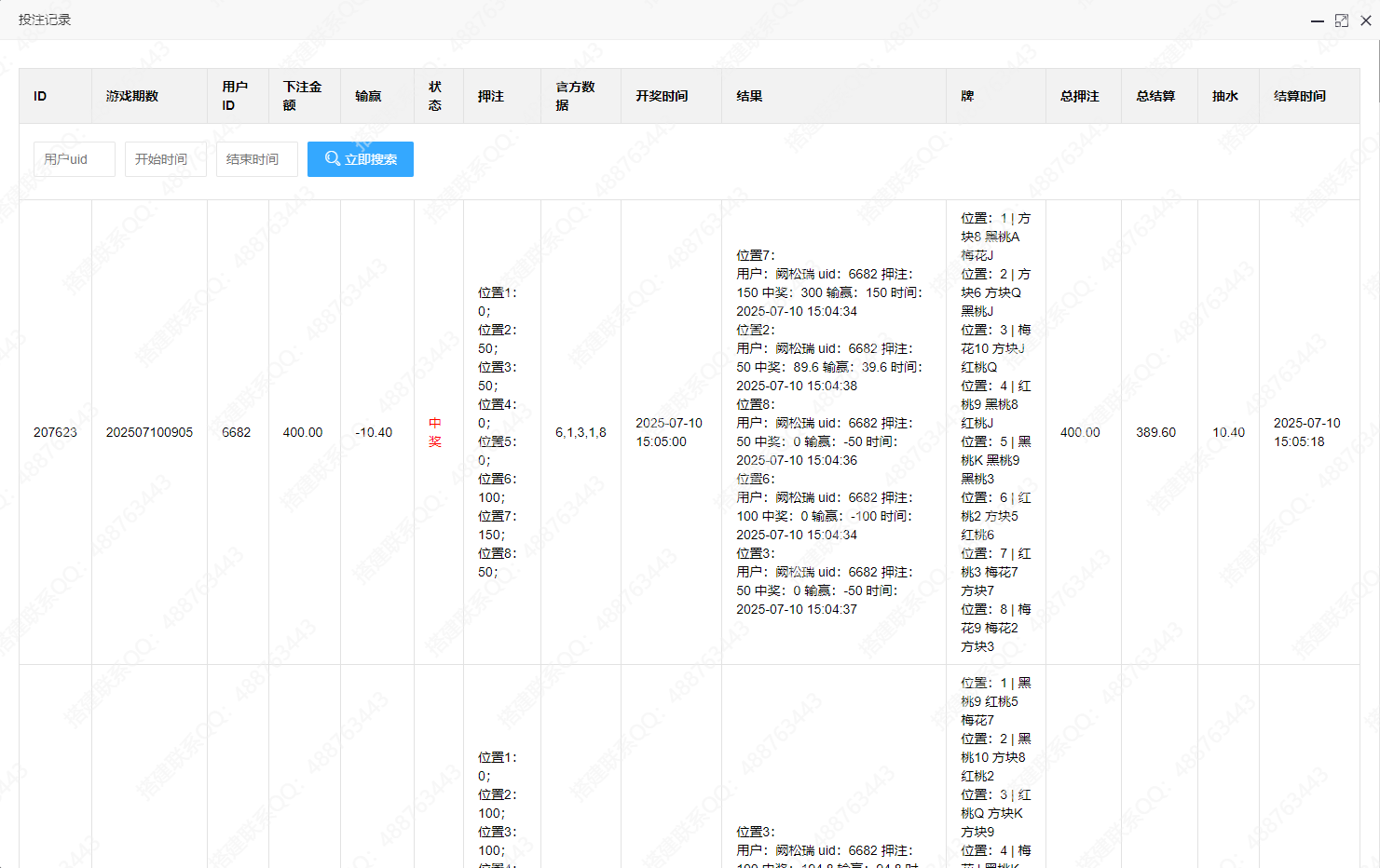The image size is (1380, 868).
Task: Click the restore/resize window icon
Action: (1343, 20)
